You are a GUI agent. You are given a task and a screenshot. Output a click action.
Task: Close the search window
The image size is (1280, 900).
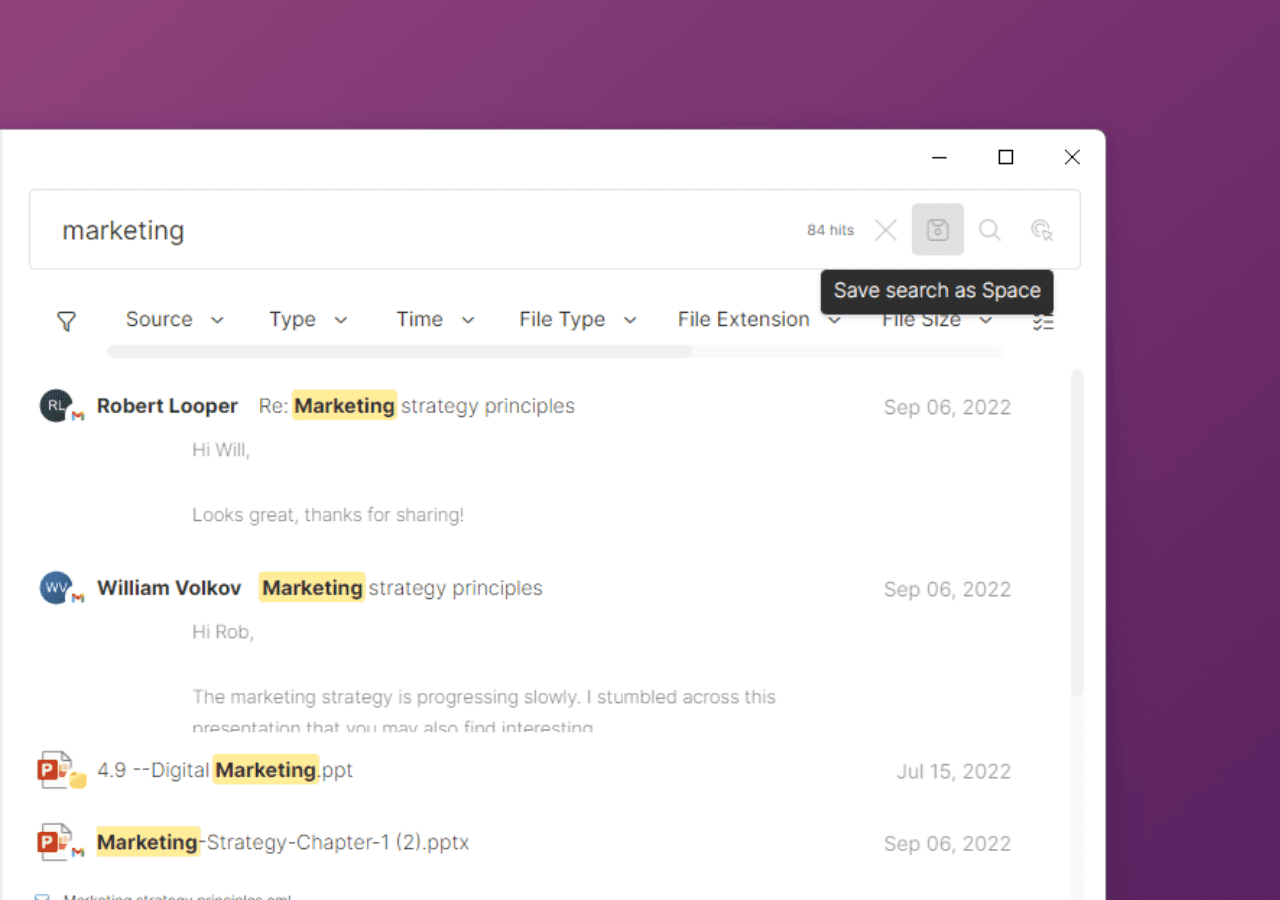pos(1072,157)
